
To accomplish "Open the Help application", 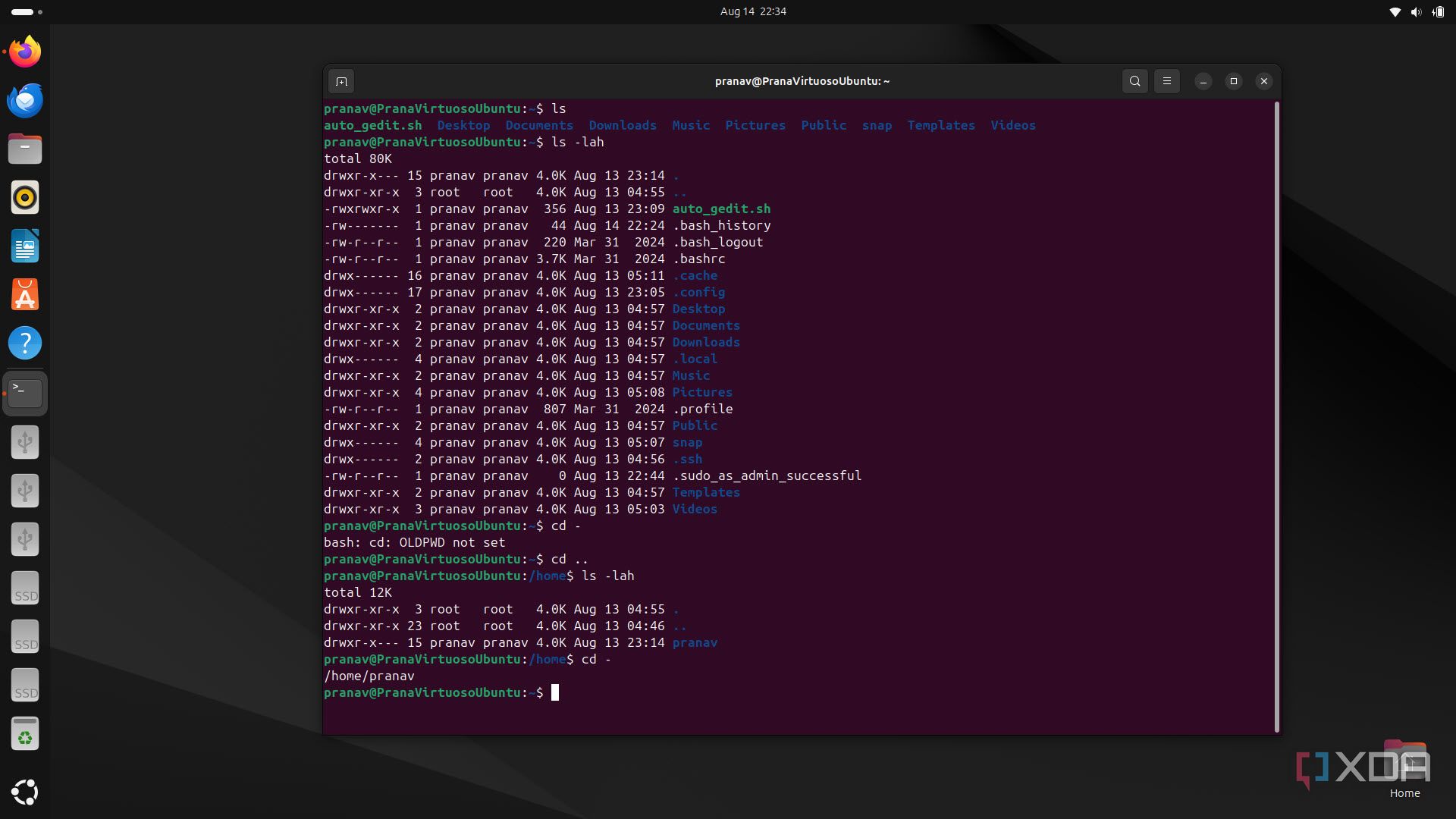I will (25, 343).
